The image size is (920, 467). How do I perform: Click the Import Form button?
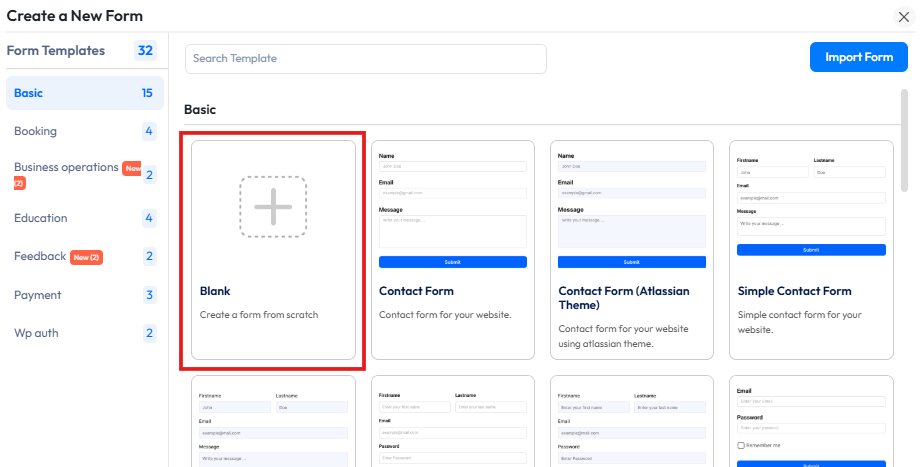(x=858, y=57)
